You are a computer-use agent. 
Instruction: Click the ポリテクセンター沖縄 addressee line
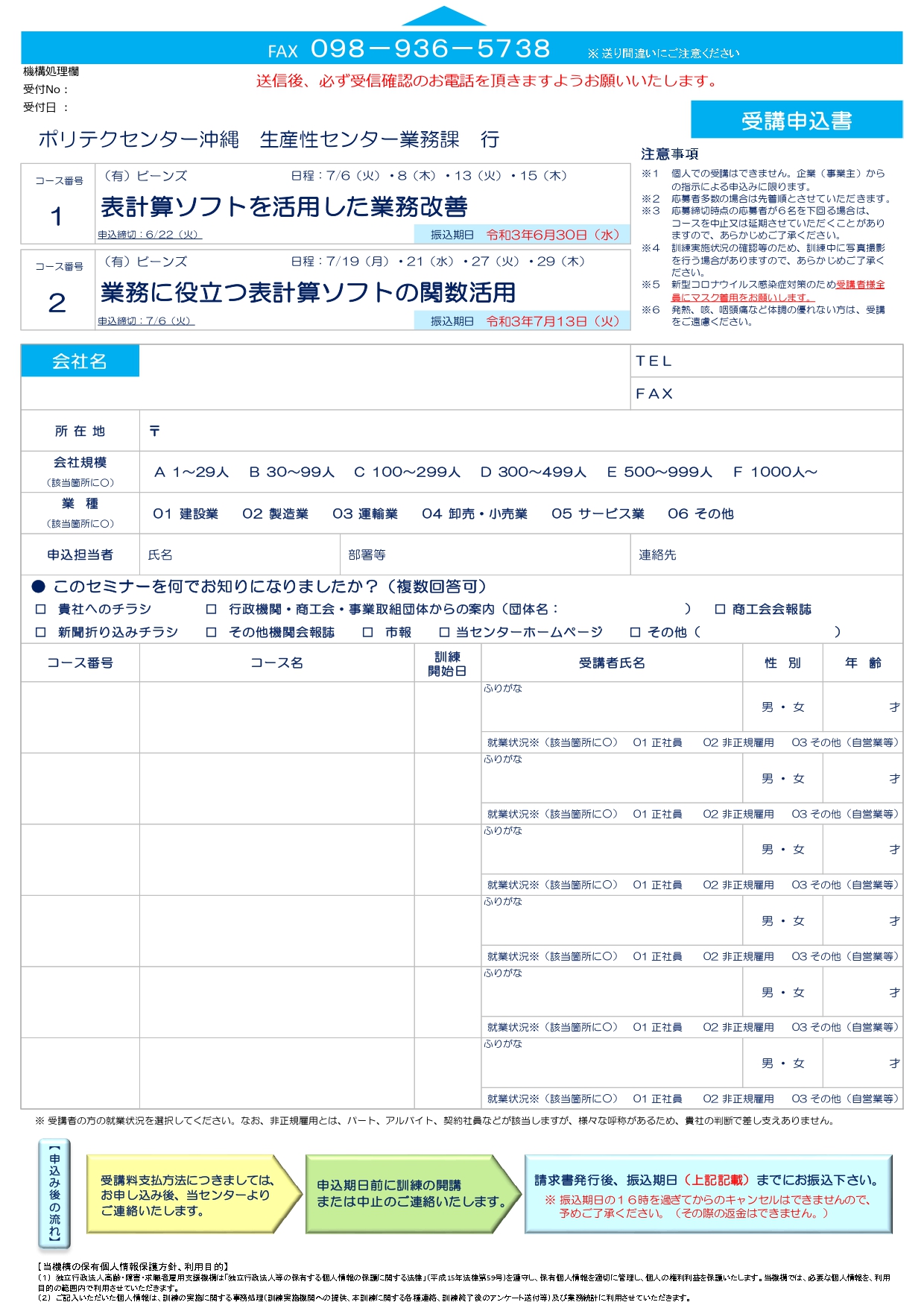click(268, 139)
